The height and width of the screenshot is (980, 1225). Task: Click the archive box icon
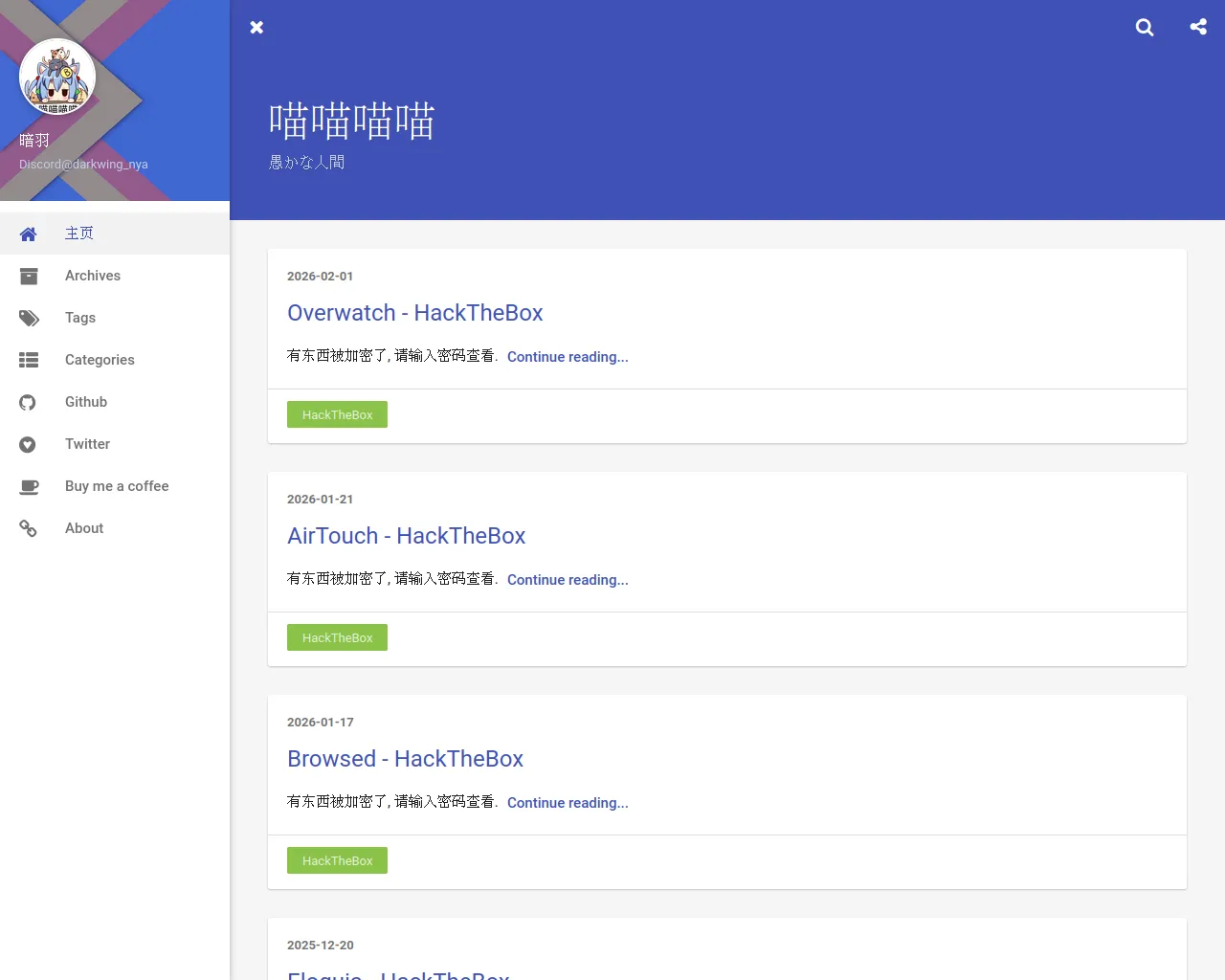click(29, 277)
